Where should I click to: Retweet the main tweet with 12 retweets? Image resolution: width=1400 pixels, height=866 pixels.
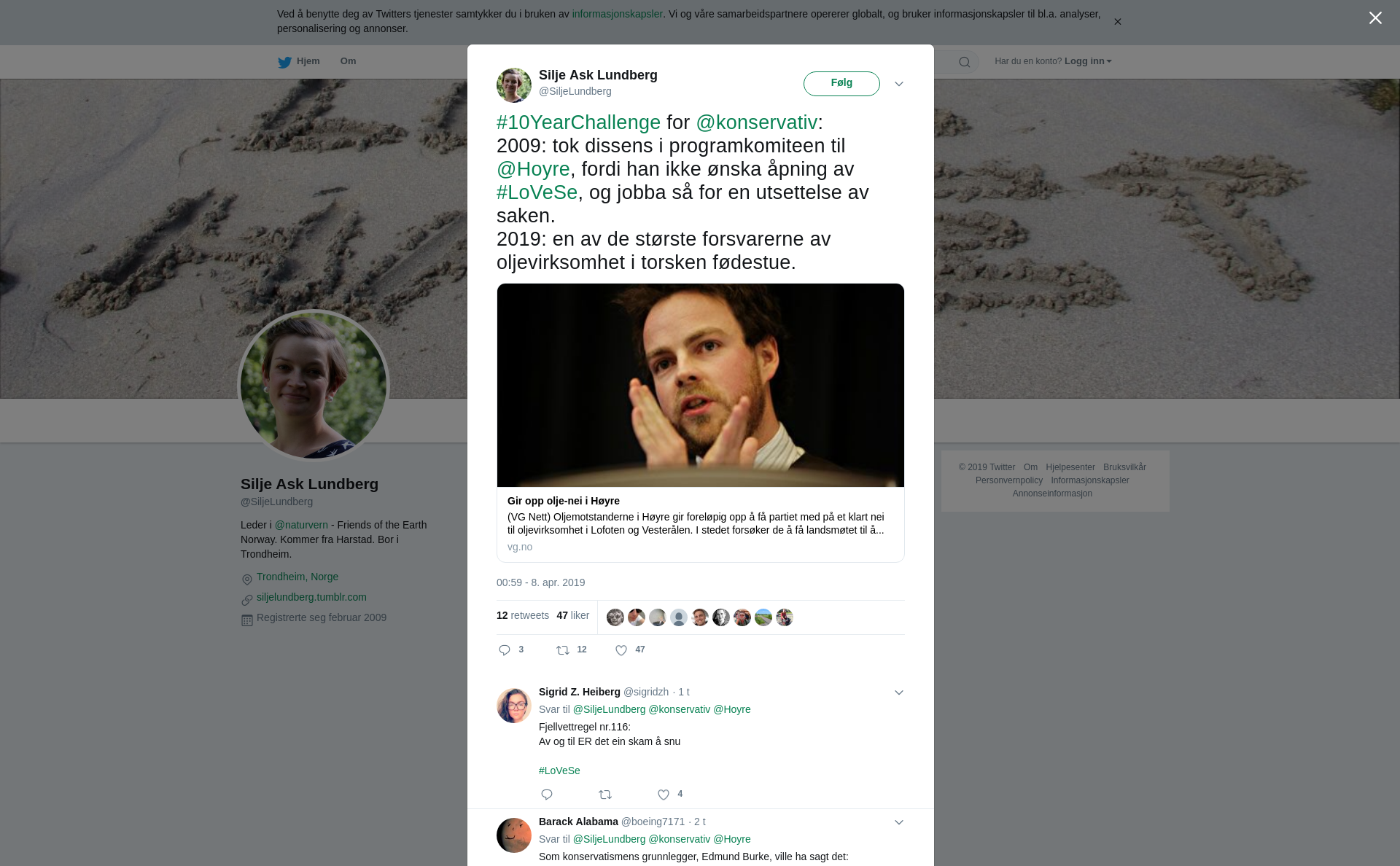click(563, 650)
